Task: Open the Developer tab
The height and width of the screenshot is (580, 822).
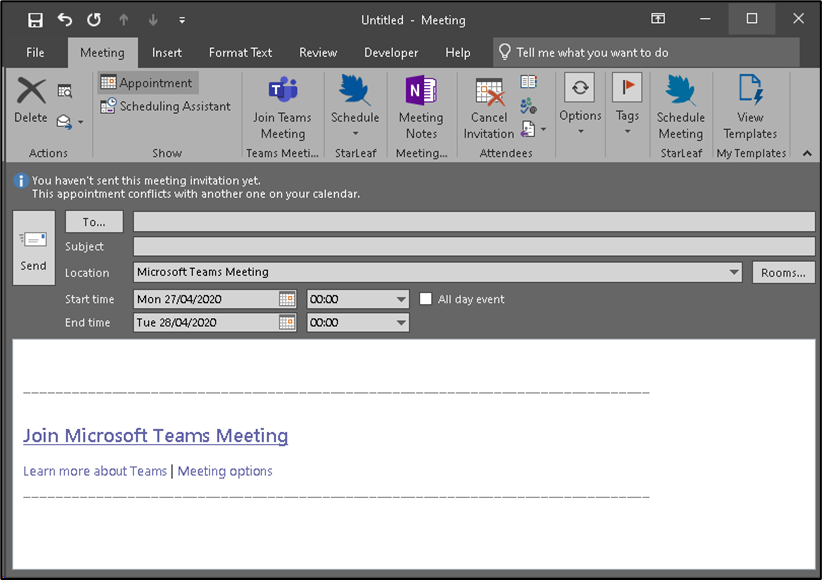Action: 391,52
